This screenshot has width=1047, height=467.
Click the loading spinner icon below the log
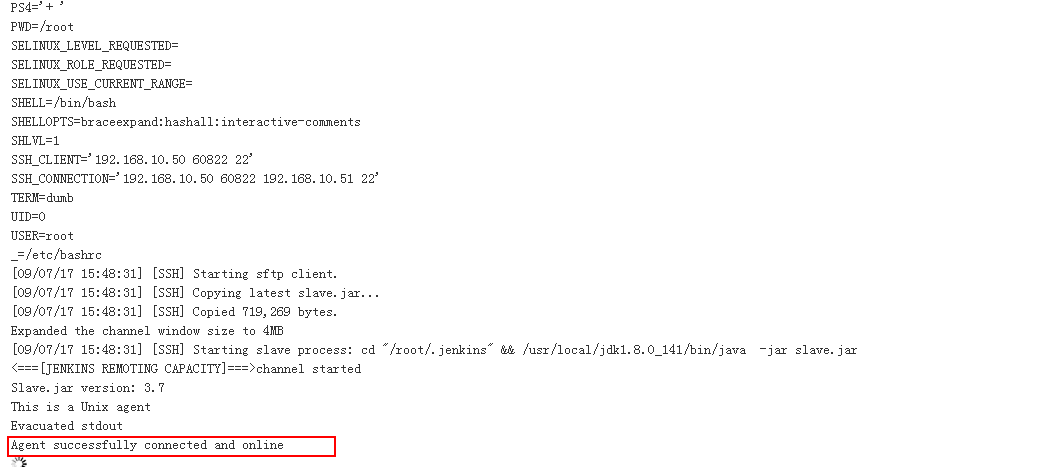click(19, 462)
